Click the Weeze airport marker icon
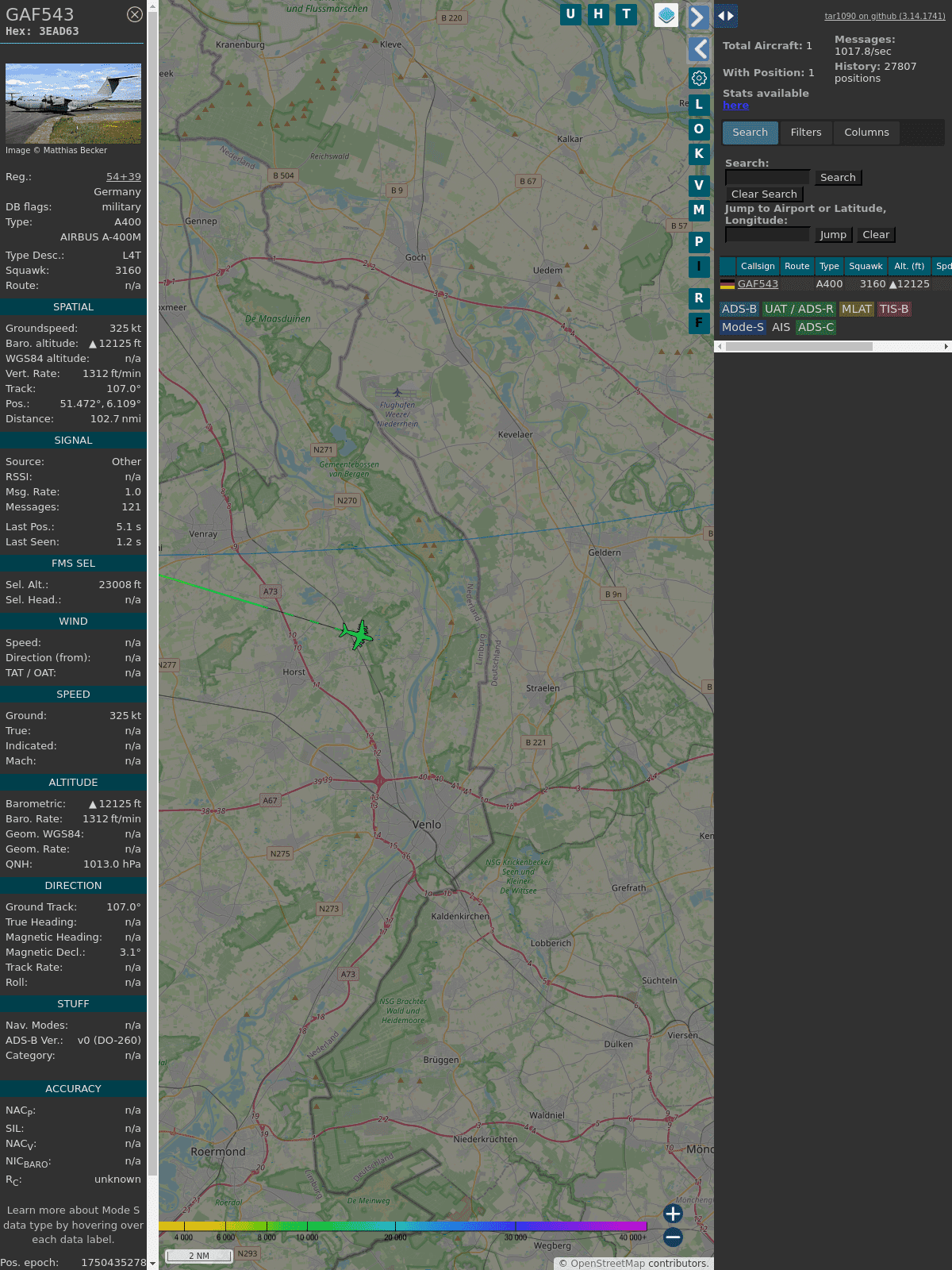The image size is (952, 1270). pyautogui.click(x=397, y=392)
